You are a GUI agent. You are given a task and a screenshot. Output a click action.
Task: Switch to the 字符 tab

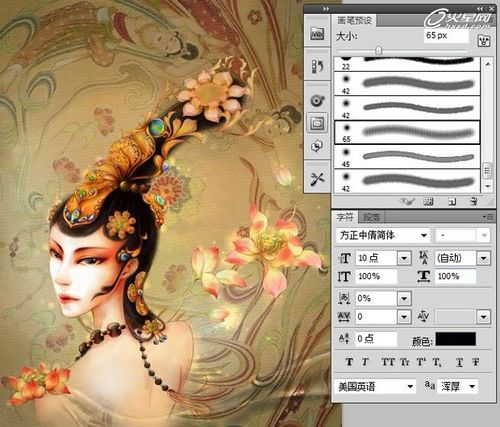345,217
